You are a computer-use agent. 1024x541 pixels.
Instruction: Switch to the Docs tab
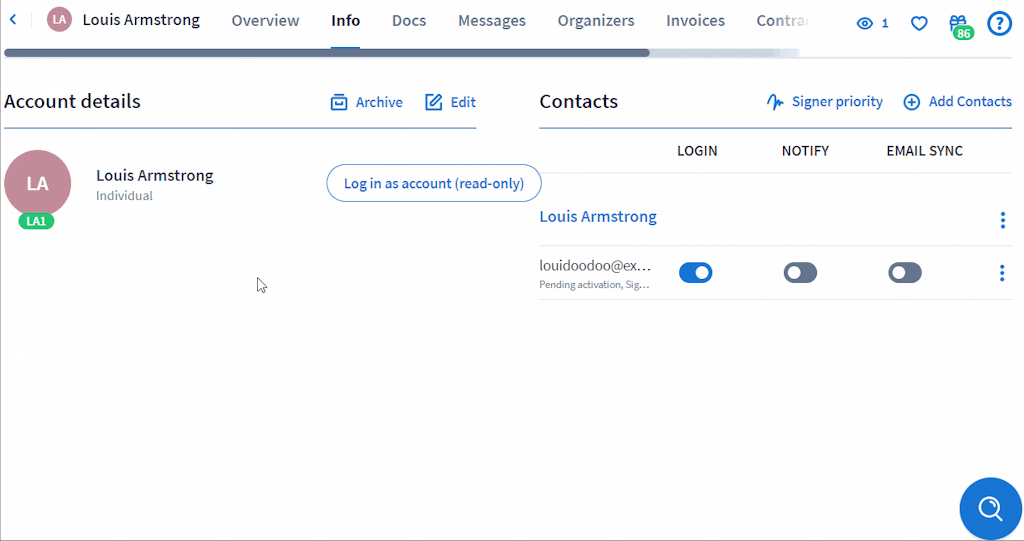tap(409, 20)
